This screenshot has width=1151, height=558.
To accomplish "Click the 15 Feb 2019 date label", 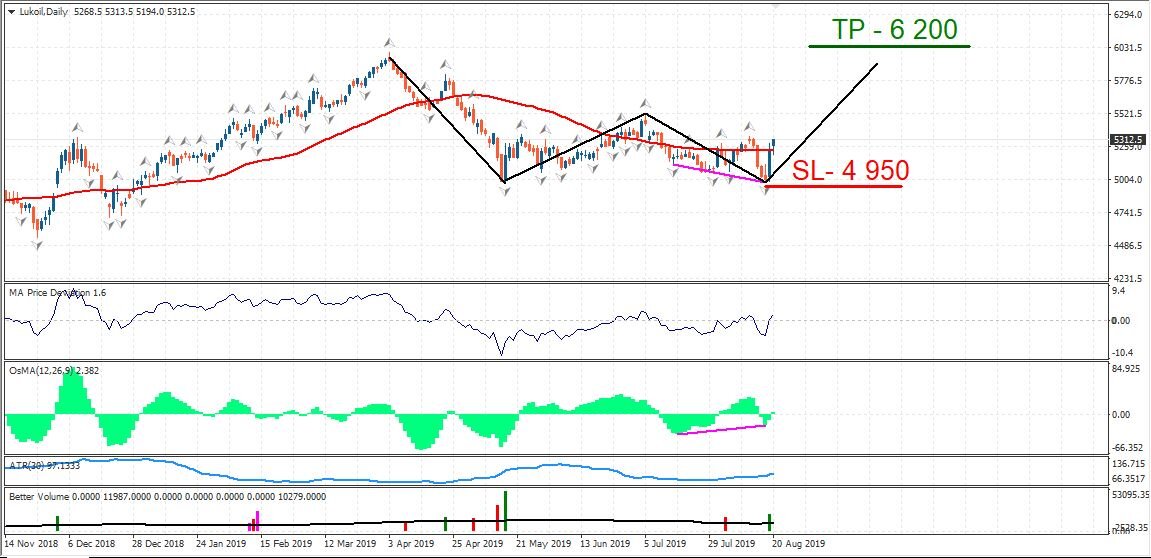I will click(x=286, y=544).
